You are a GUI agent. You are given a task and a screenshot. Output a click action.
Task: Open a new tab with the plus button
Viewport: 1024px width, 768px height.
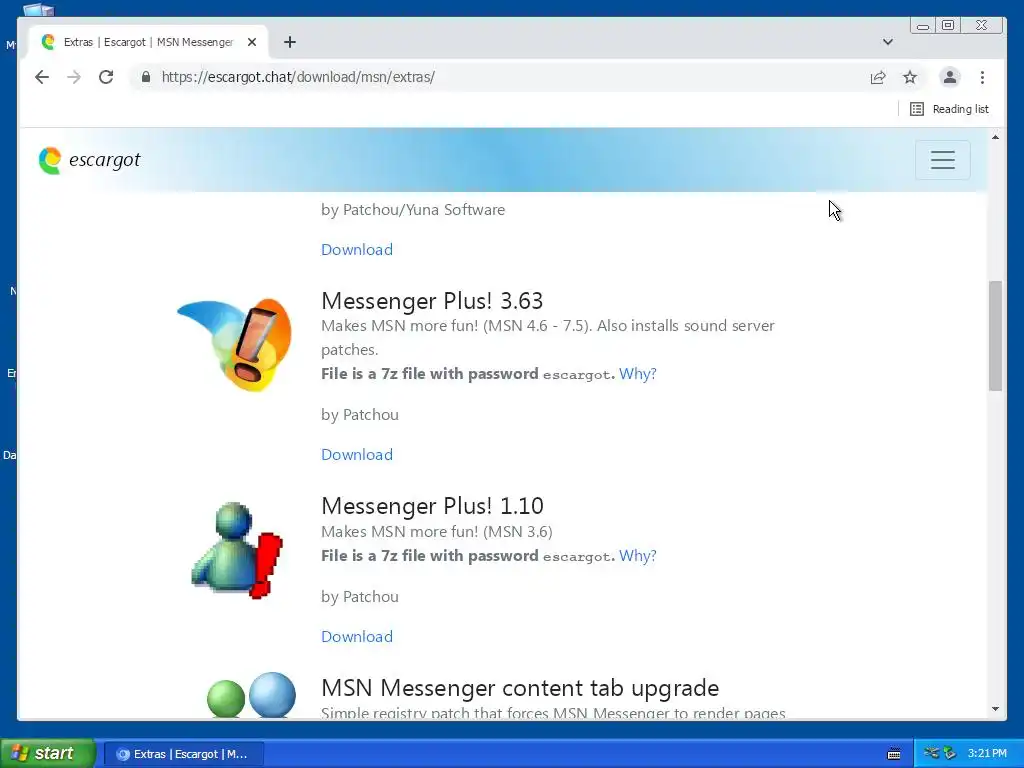pyautogui.click(x=290, y=42)
